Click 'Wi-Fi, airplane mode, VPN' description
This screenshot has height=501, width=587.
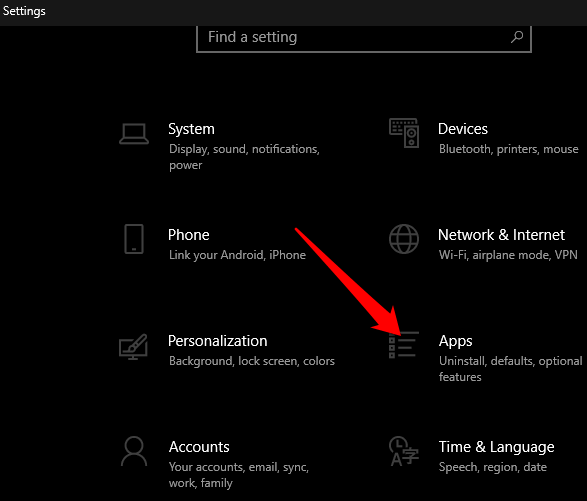coord(508,255)
